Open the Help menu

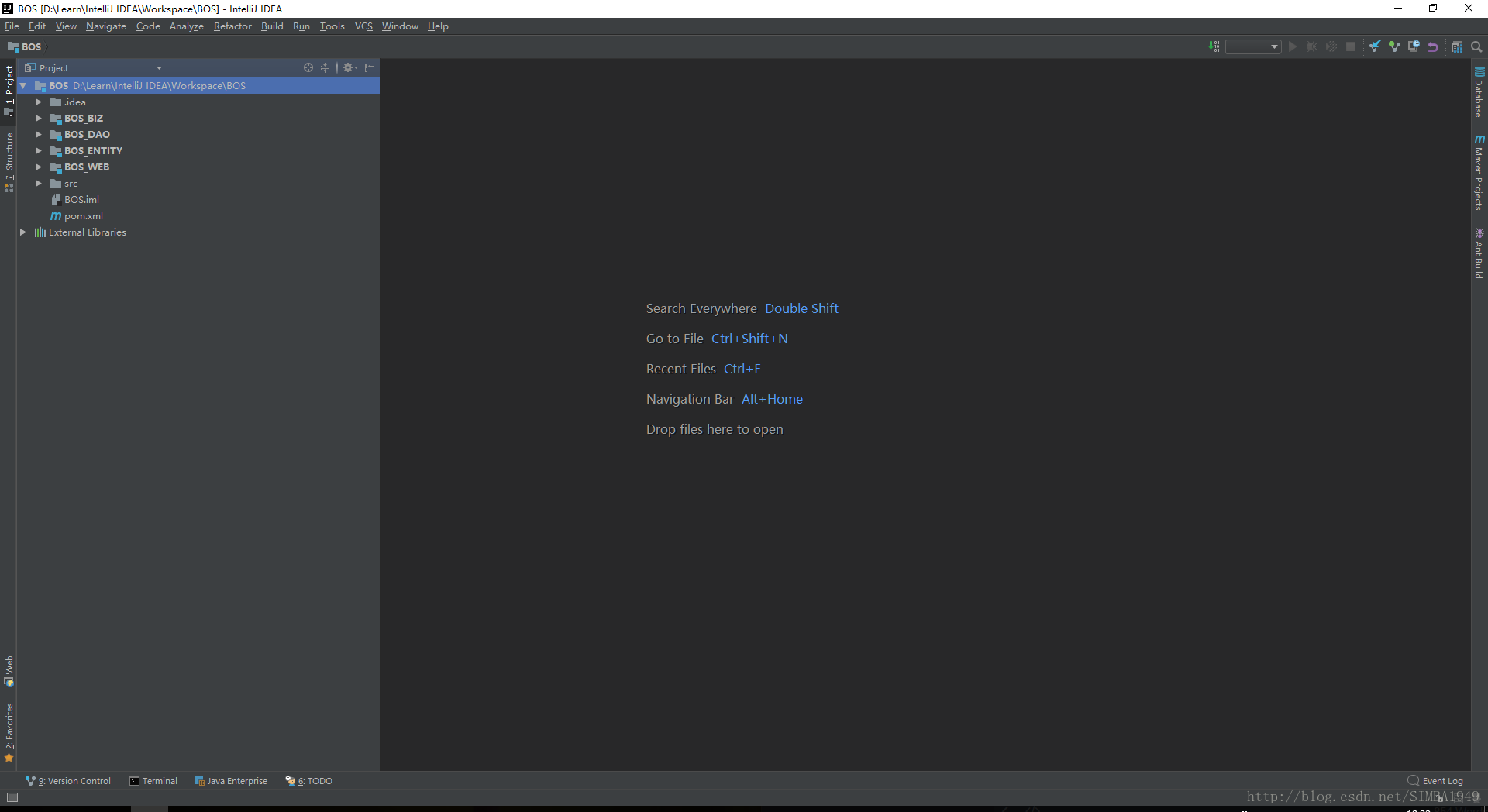pos(438,26)
